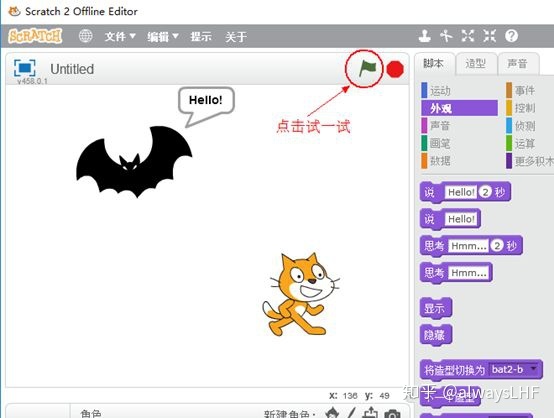Select the 画笔 block category
The width and height of the screenshot is (554, 418).
click(440, 143)
